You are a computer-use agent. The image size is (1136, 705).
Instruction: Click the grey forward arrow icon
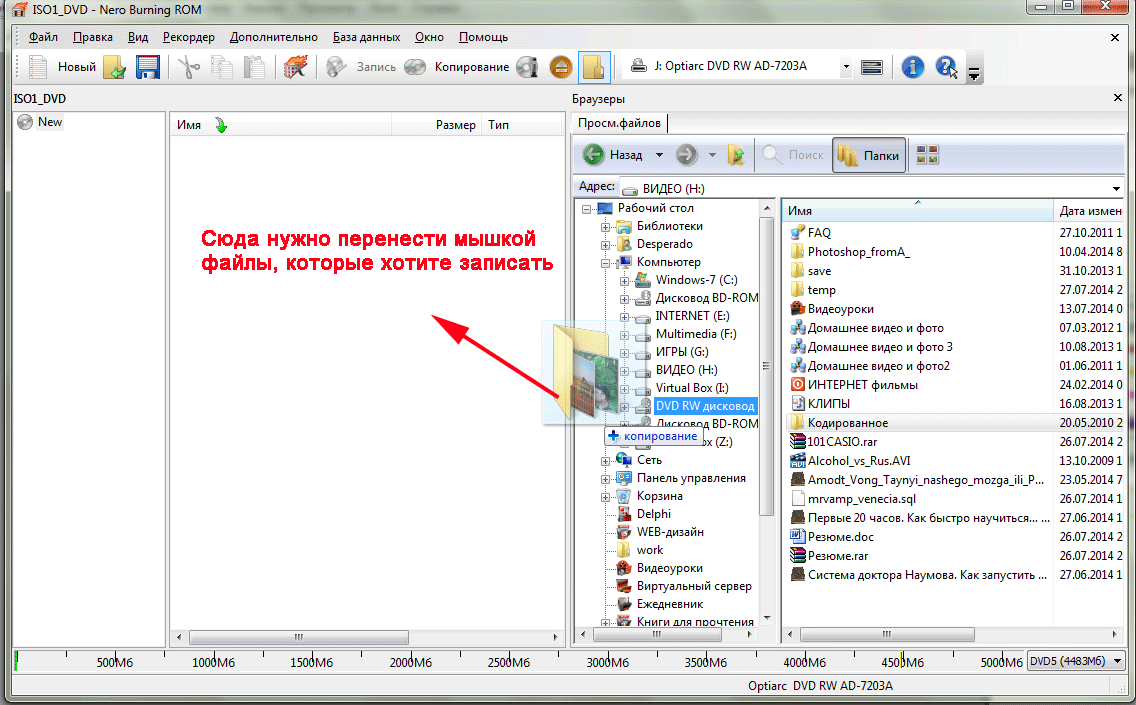click(x=687, y=154)
